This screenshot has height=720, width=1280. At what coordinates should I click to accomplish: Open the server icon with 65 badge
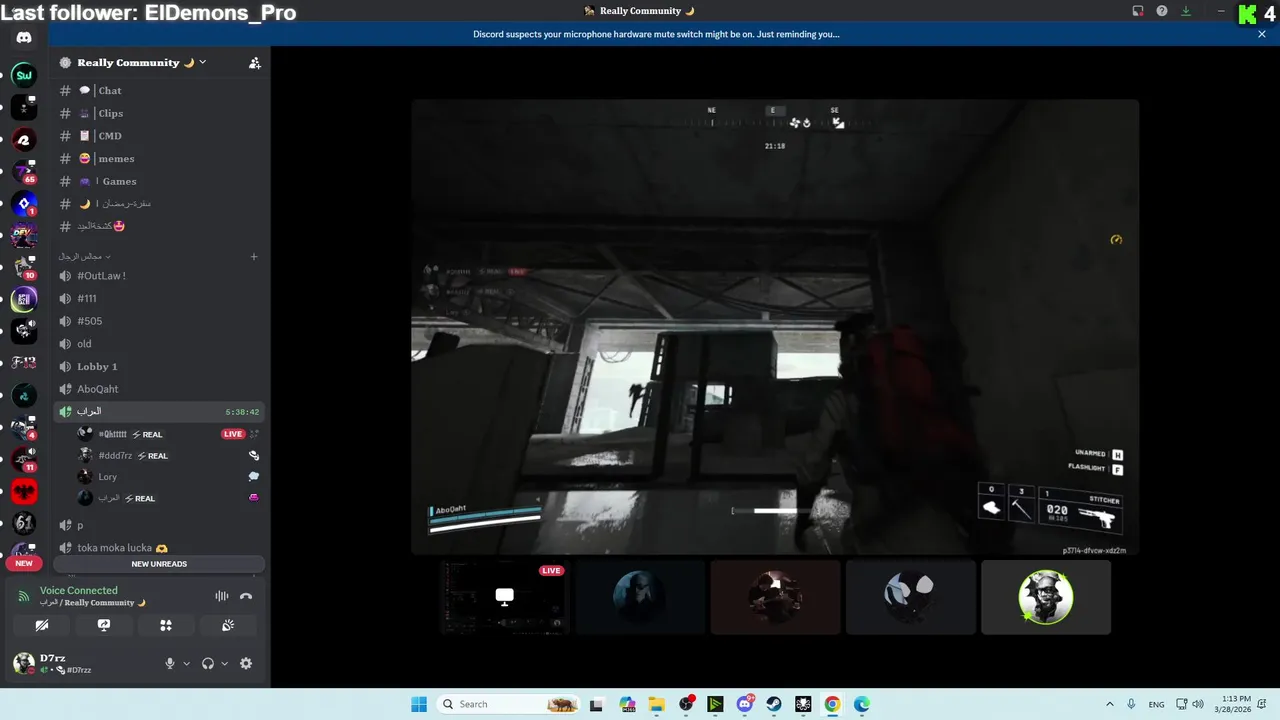pyautogui.click(x=24, y=171)
